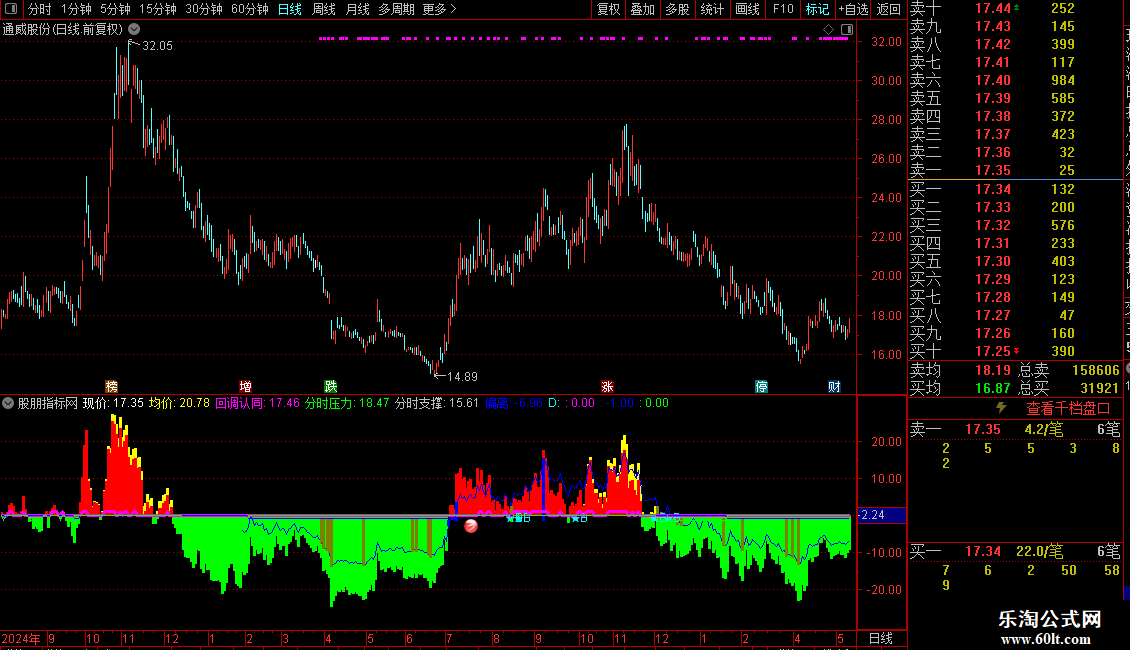The width and height of the screenshot is (1130, 650).
Task: Select the 30分钟 period tab
Action: point(204,9)
